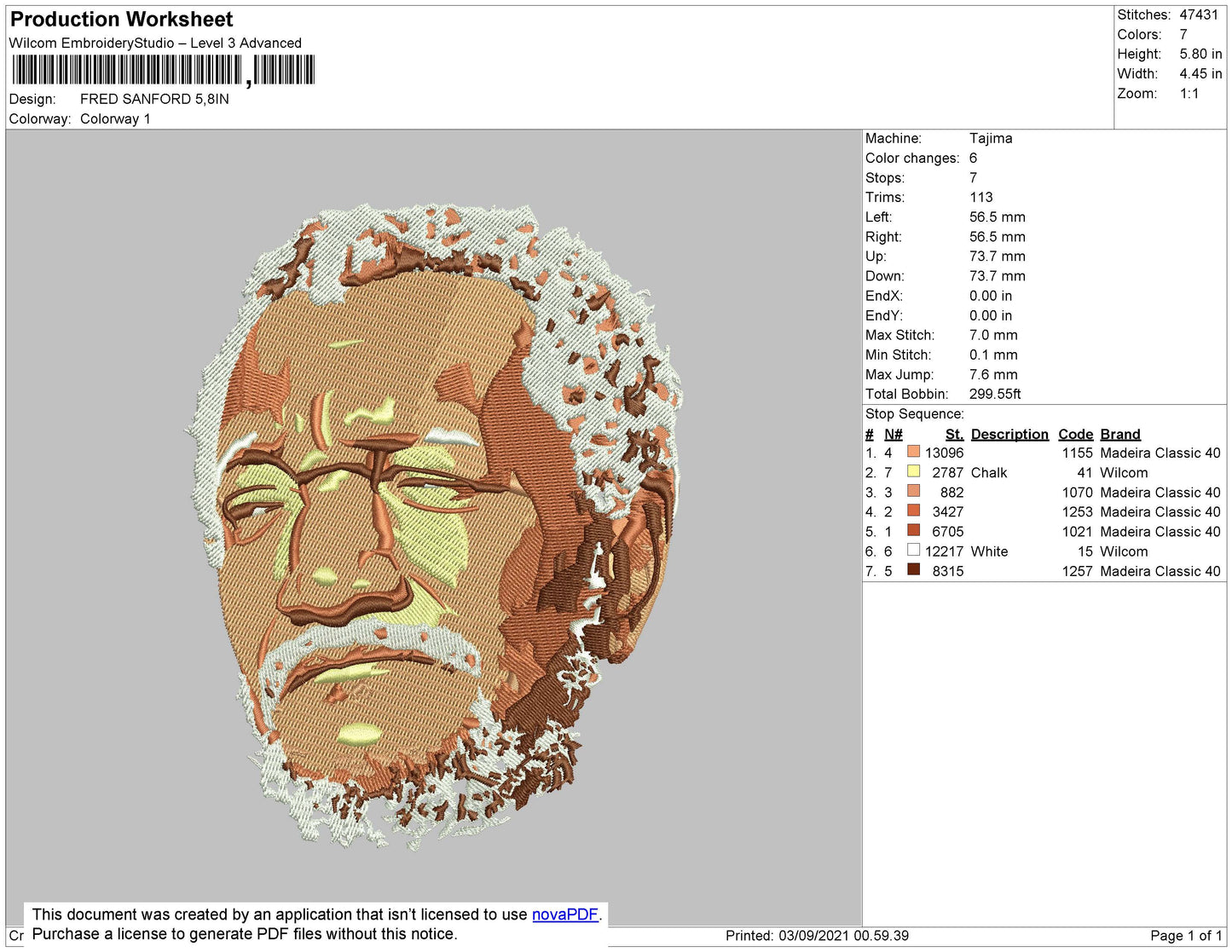Click the Madeira 1070 color swatch

(x=913, y=491)
